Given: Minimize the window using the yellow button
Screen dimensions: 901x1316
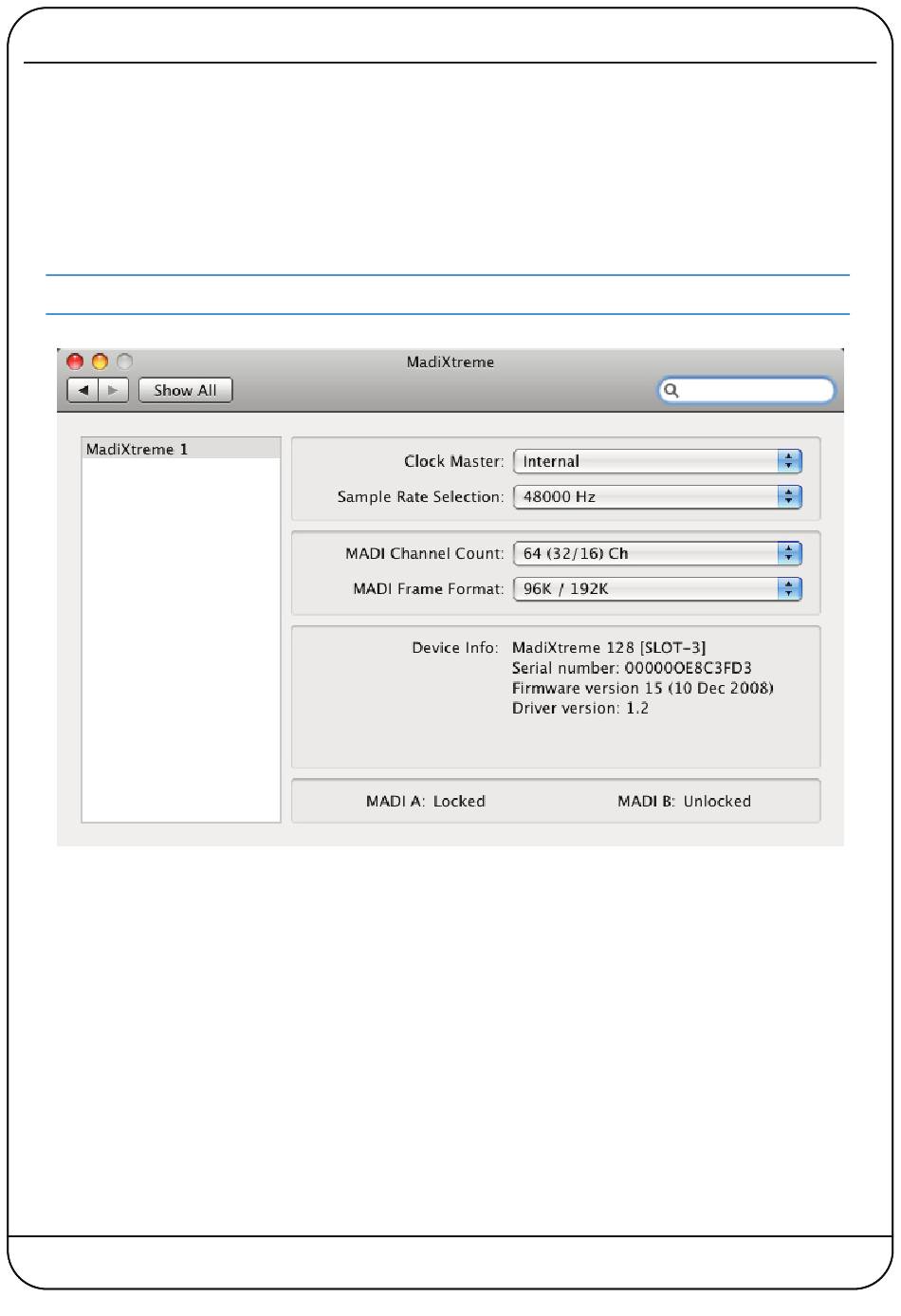Looking at the screenshot, I should point(100,361).
